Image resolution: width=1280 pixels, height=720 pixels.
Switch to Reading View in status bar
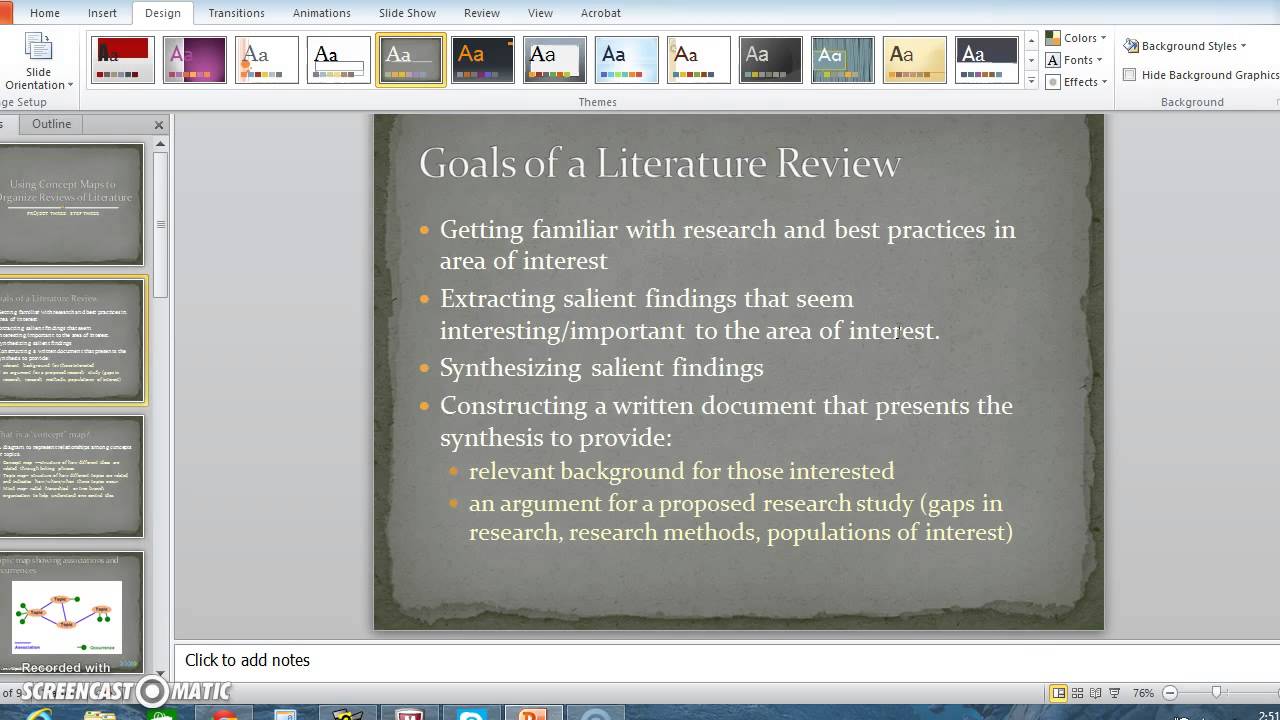pos(1097,693)
